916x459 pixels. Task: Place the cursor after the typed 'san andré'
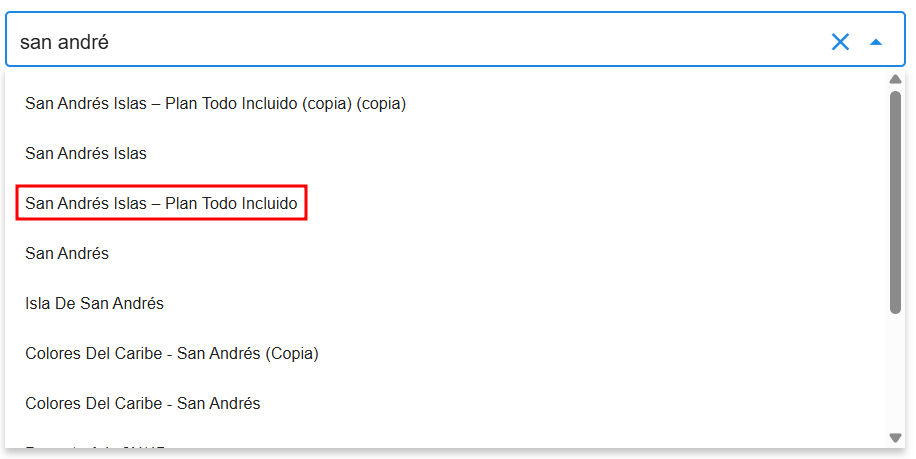click(110, 42)
